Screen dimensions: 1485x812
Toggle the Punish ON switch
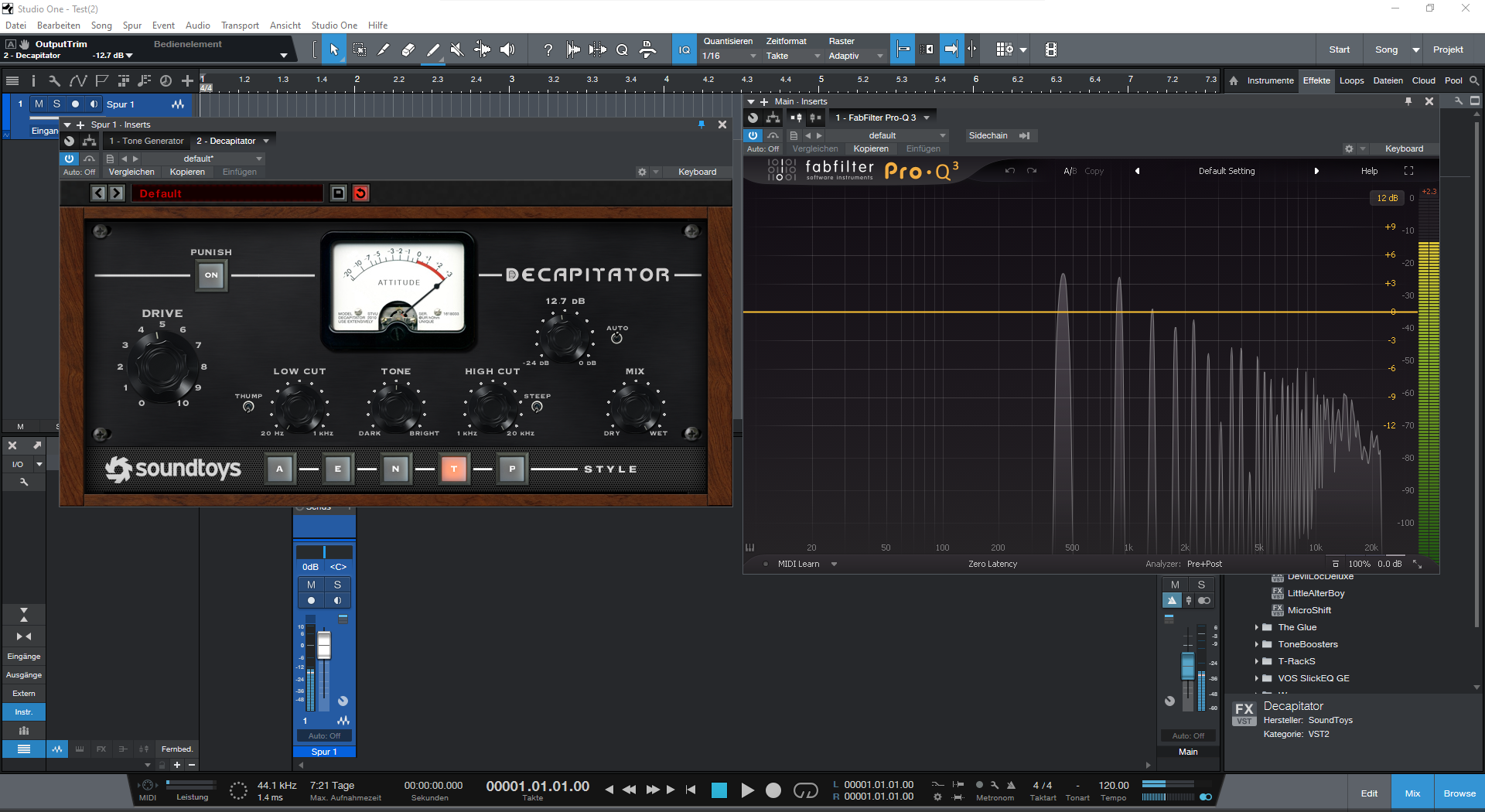point(211,275)
